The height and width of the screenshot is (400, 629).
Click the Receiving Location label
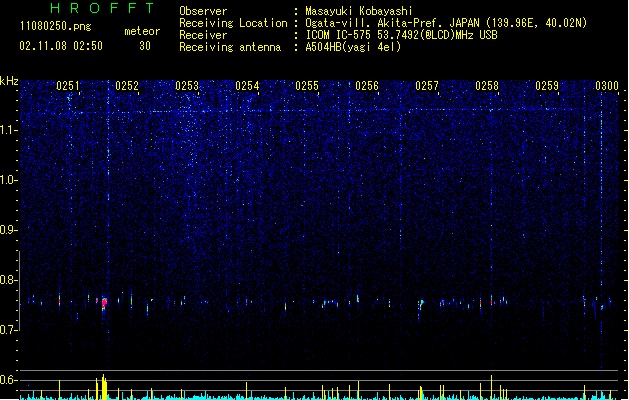point(233,23)
